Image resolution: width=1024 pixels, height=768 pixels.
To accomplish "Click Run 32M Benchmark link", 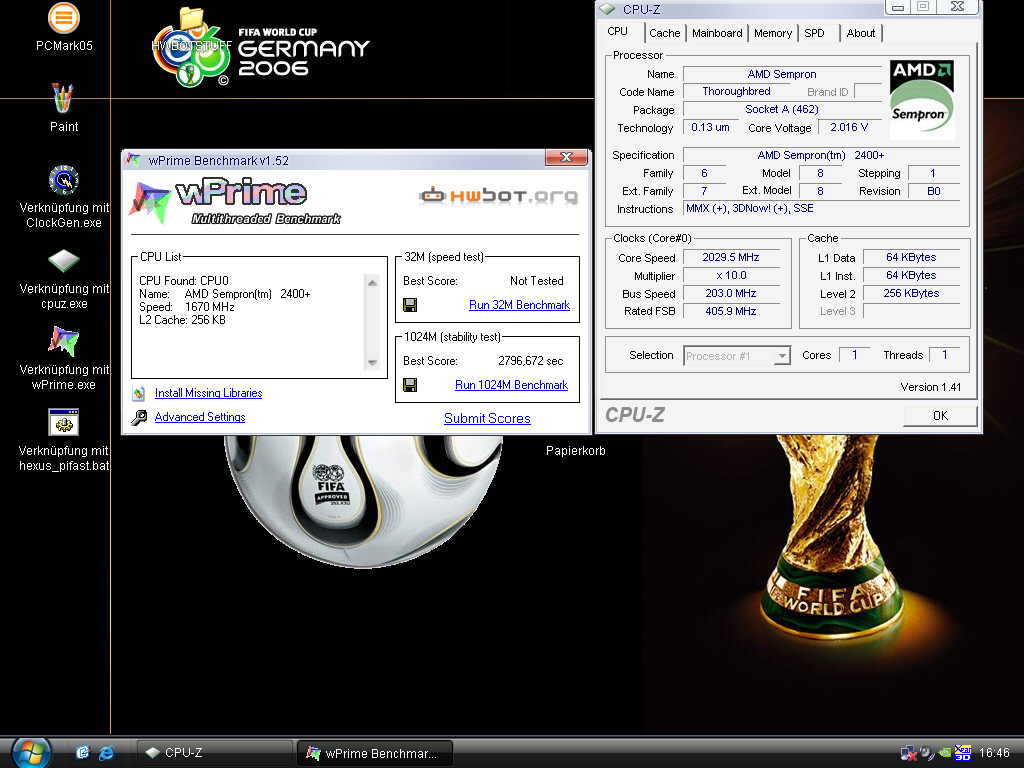I will [x=519, y=305].
